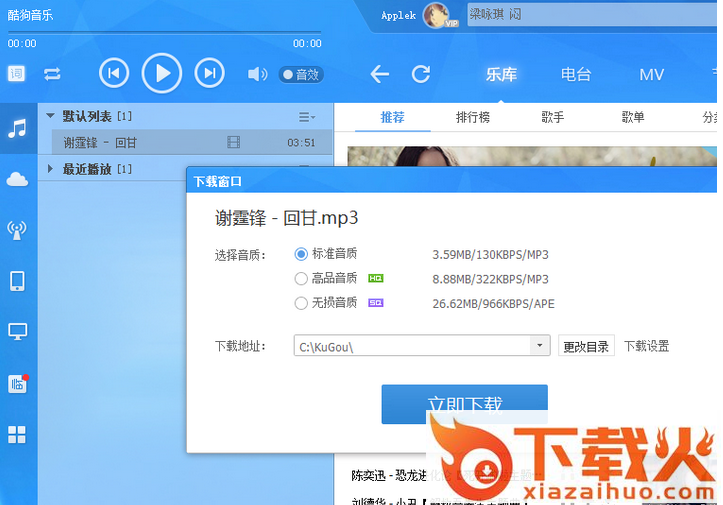Switch playback loop mode icon
Screen dimensions: 723x505
[x=52, y=73]
